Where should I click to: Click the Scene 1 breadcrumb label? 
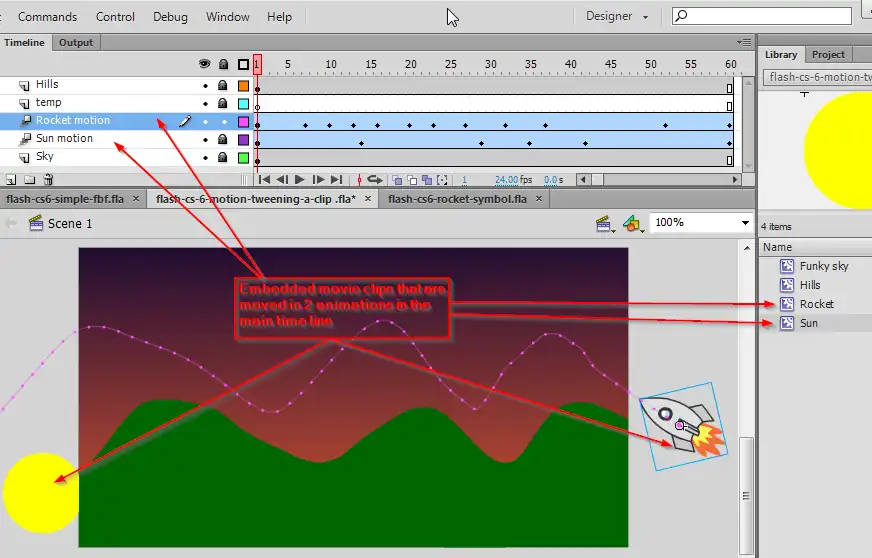70,224
